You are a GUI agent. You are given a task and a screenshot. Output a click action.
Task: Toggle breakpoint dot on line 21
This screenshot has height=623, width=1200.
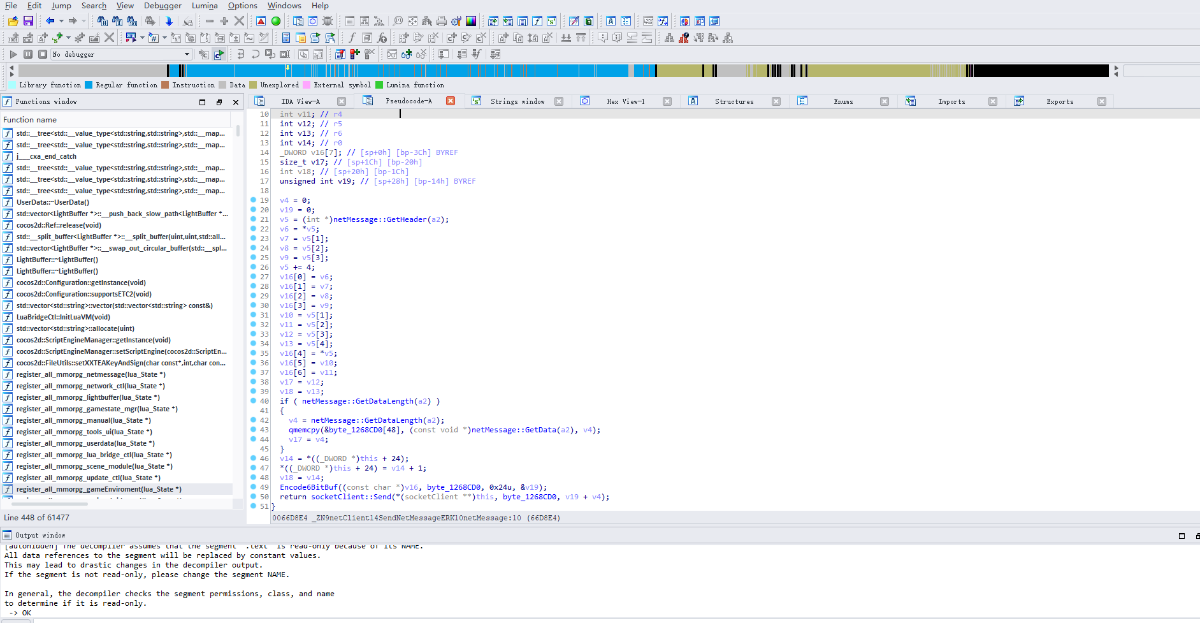click(252, 219)
